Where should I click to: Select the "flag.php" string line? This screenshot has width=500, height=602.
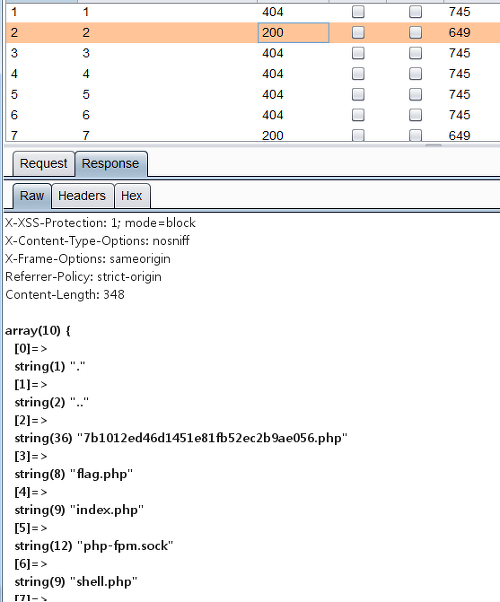(x=73, y=474)
